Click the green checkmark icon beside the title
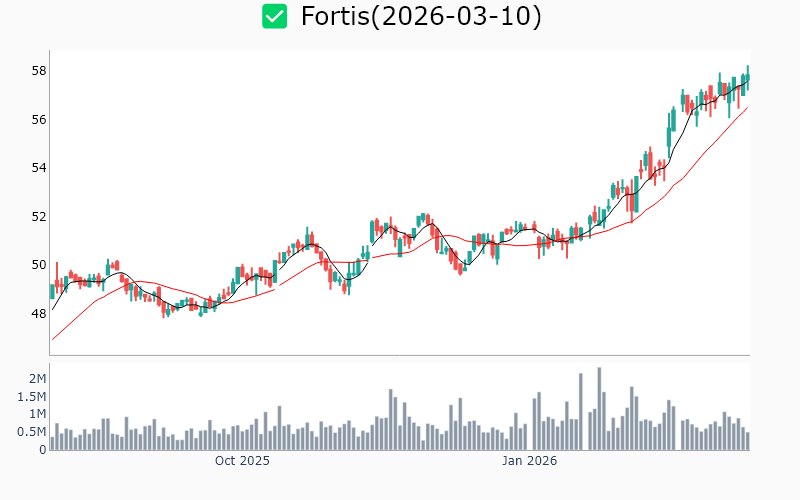 coord(274,16)
